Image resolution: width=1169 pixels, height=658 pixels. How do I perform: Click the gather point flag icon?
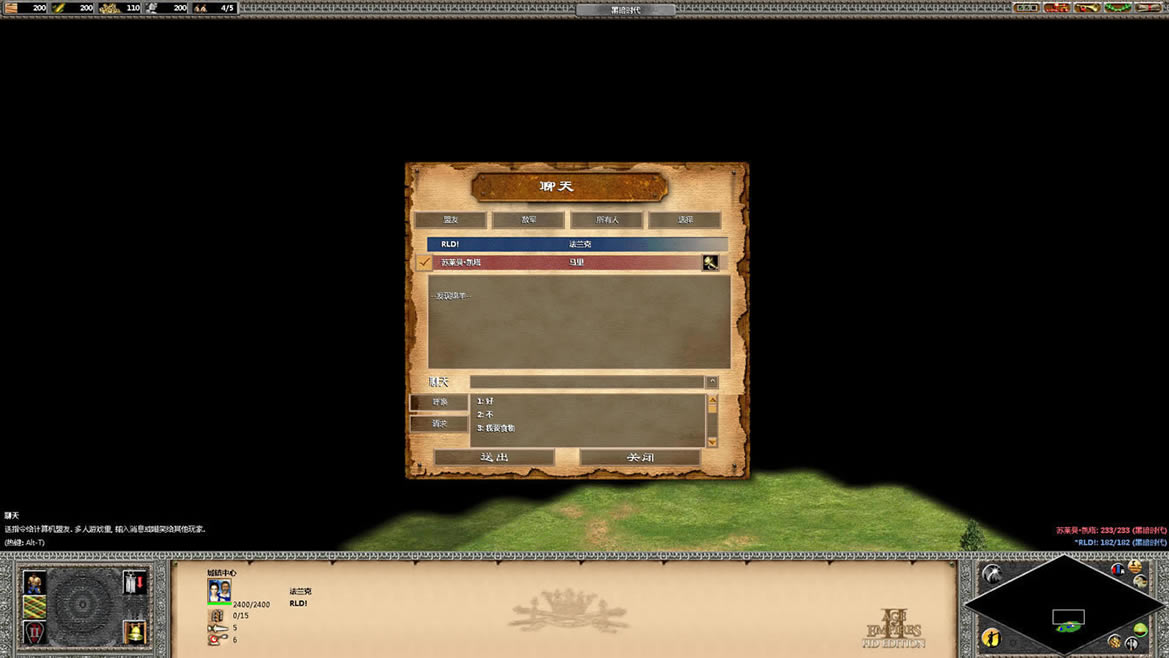134,582
